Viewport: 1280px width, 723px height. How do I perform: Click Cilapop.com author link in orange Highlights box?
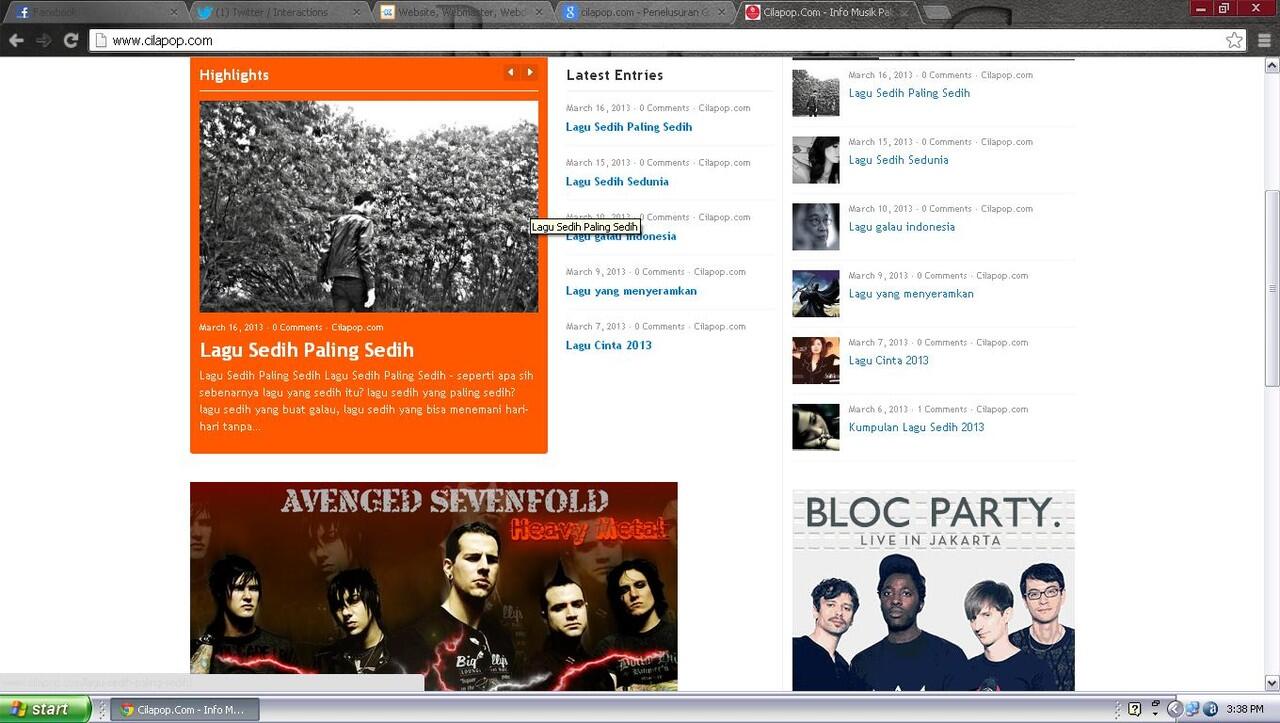point(357,327)
